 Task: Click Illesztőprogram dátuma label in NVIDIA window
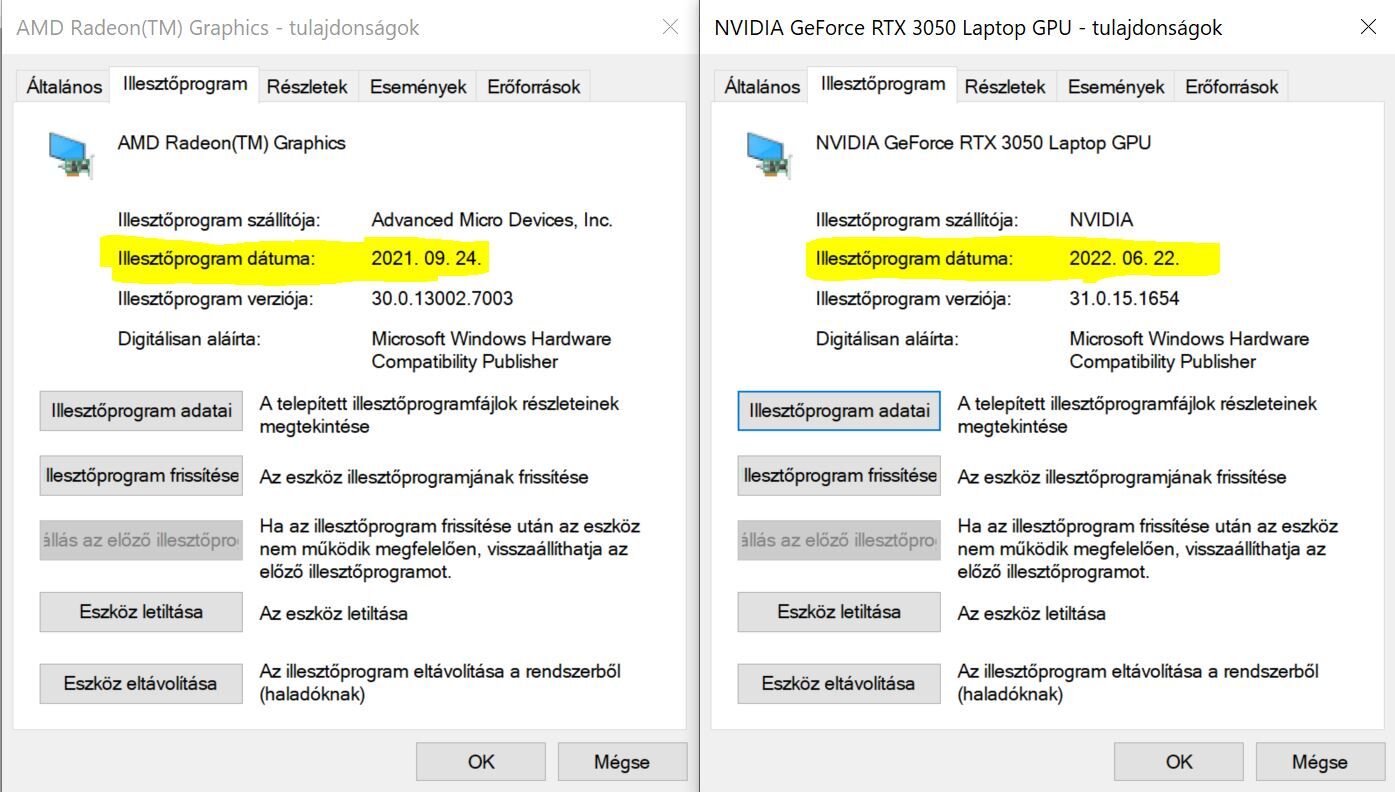point(914,259)
